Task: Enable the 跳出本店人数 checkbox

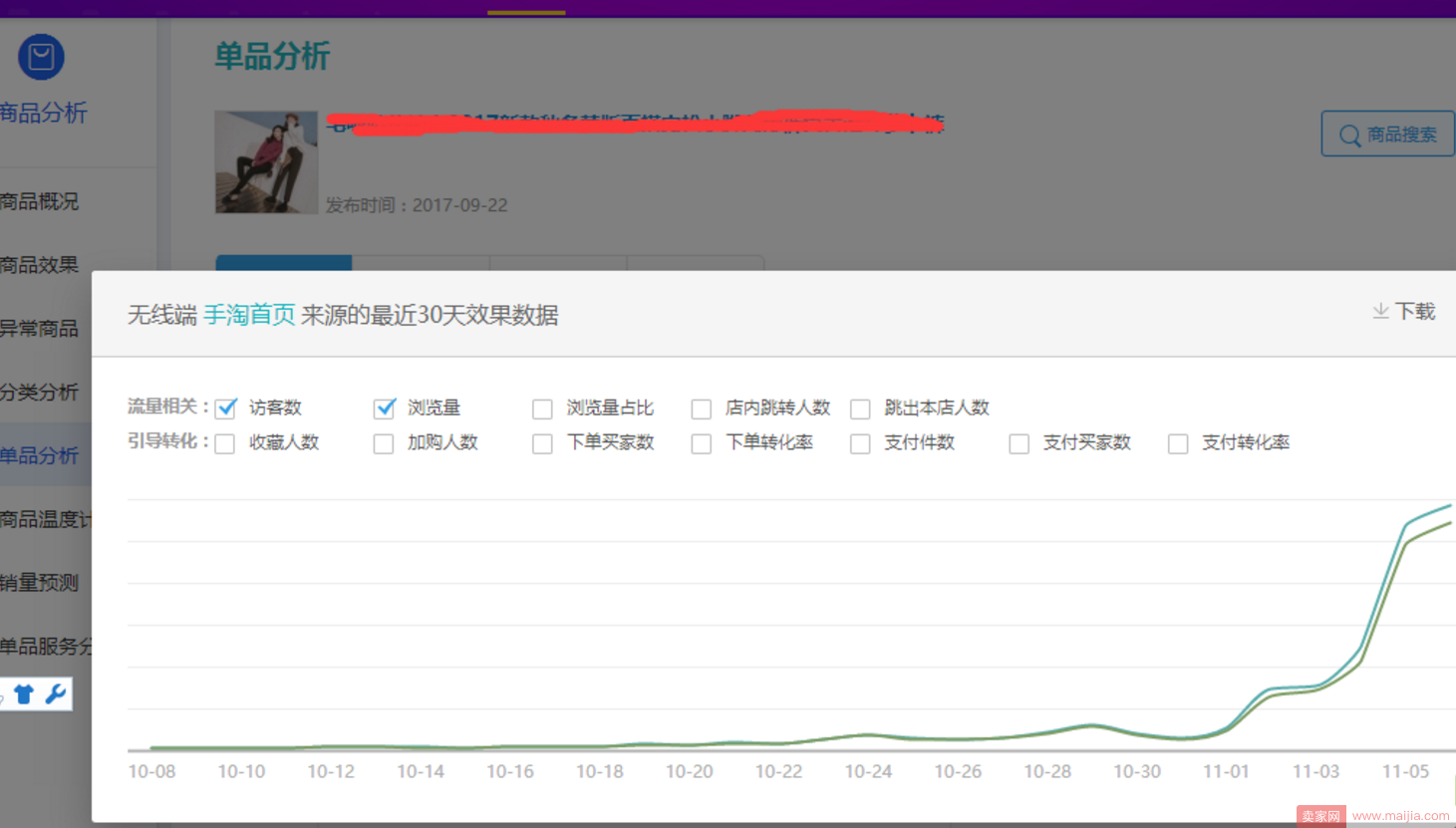Action: 860,409
